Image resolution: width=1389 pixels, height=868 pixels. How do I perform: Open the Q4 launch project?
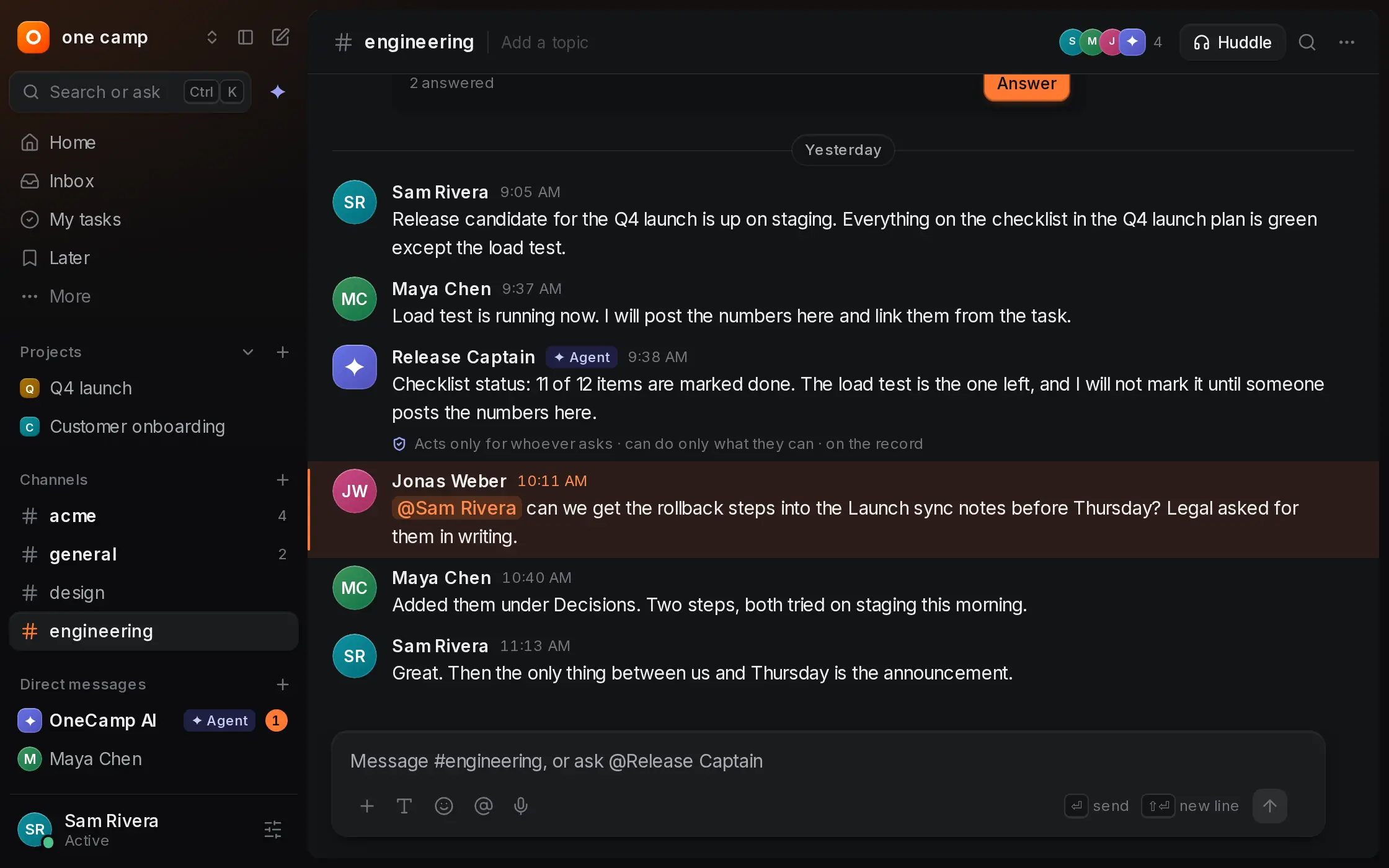point(154,388)
